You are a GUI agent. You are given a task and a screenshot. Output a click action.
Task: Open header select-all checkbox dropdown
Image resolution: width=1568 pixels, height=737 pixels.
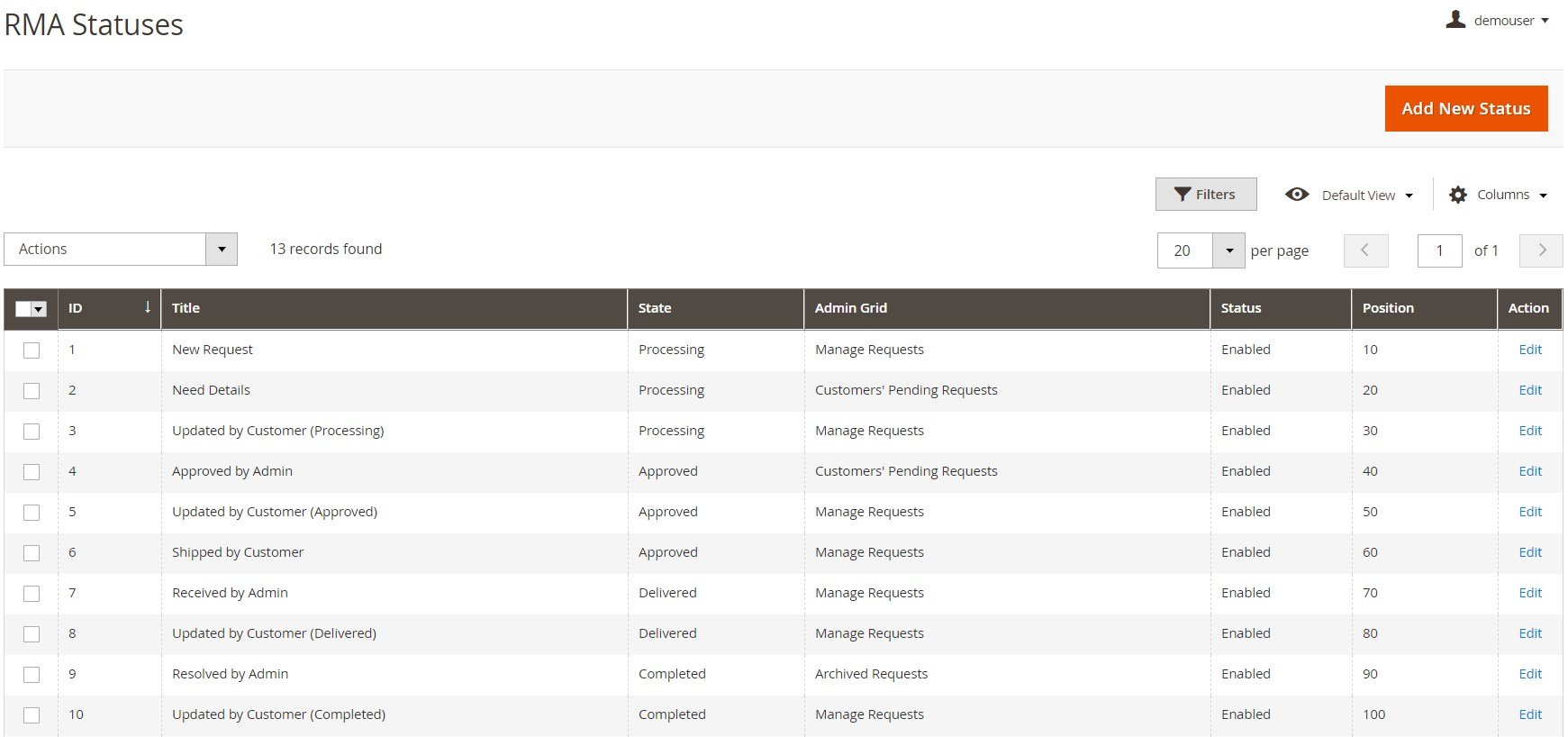pyautogui.click(x=39, y=309)
